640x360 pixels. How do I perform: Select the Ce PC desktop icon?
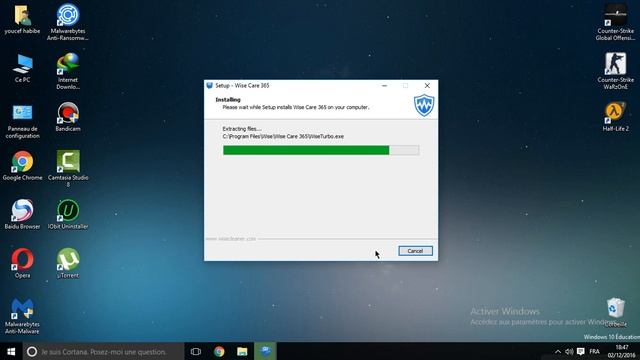tap(22, 68)
